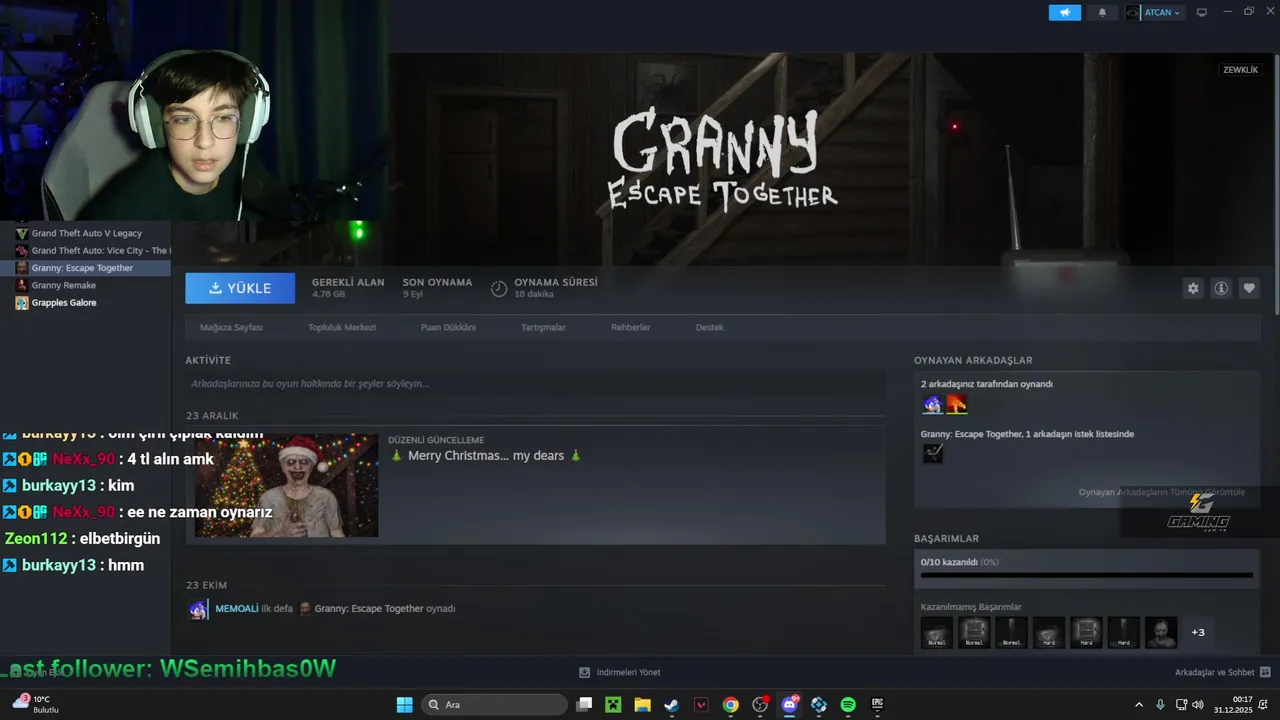Show +3 more achievements
This screenshot has height=720, width=1280.
point(1198,632)
